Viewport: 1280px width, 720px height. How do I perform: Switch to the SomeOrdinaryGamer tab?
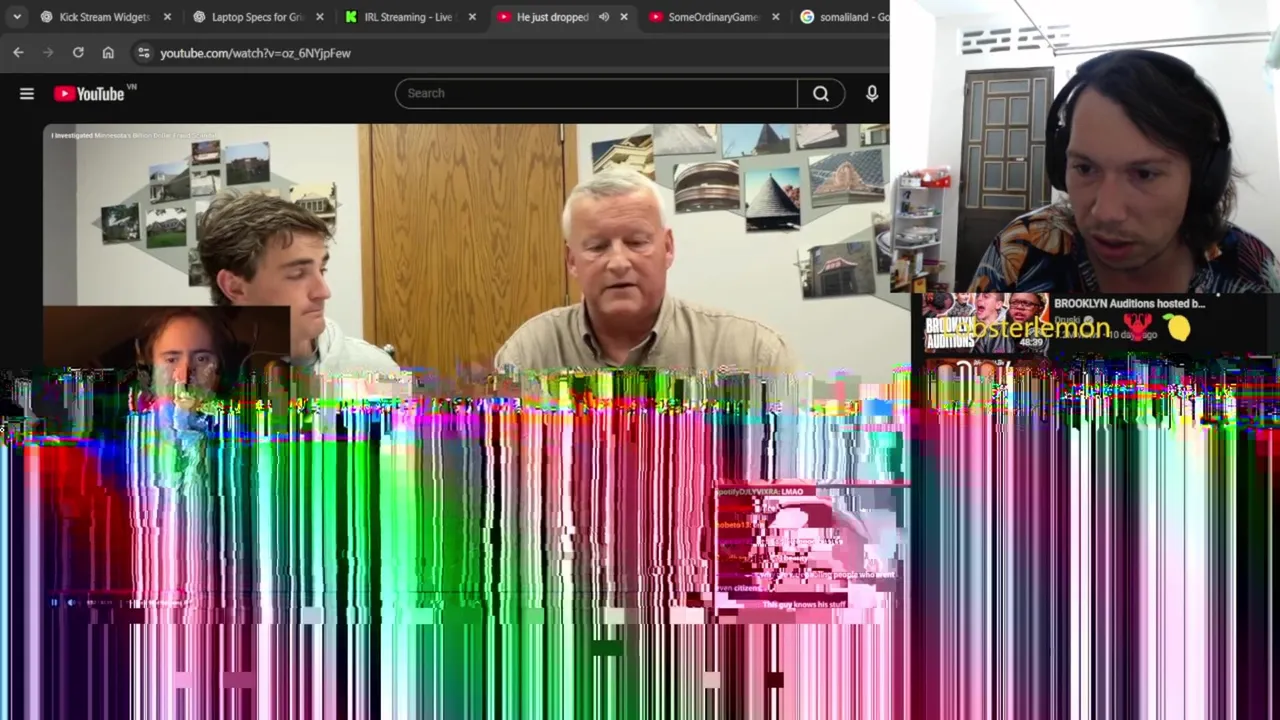(x=713, y=17)
